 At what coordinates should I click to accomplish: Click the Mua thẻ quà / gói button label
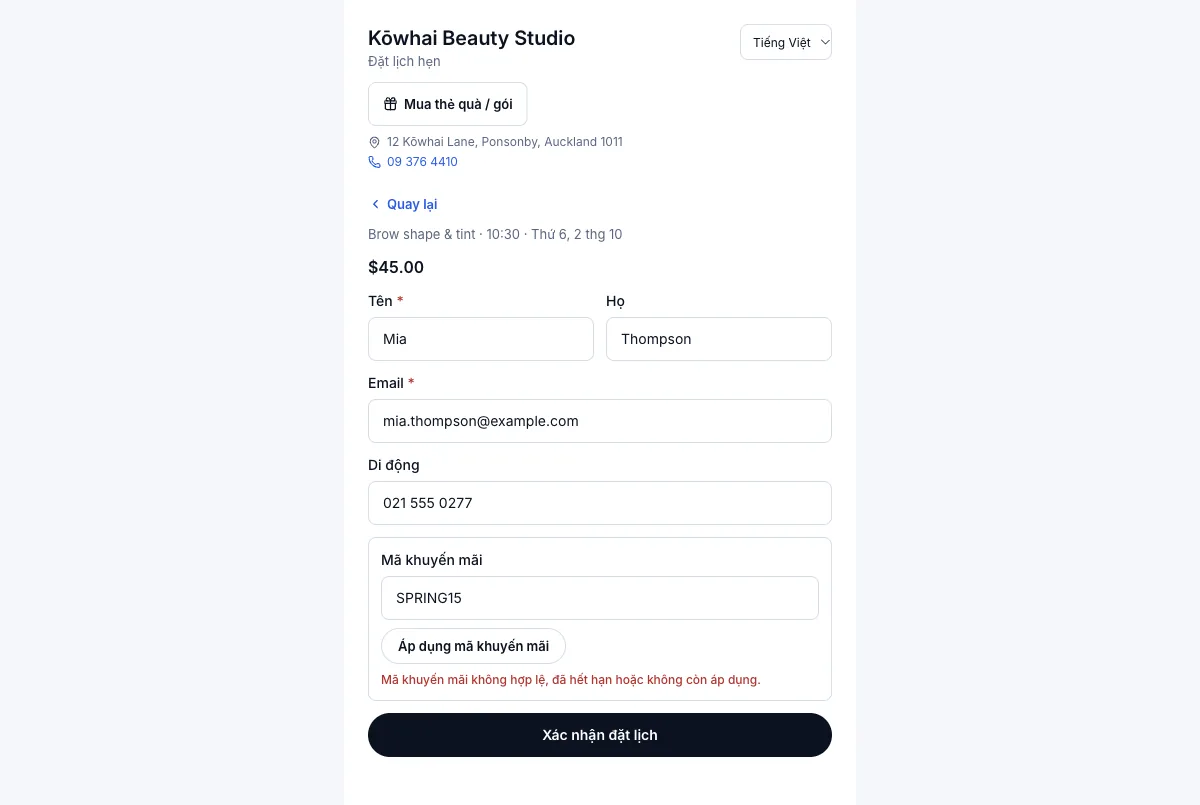[458, 104]
